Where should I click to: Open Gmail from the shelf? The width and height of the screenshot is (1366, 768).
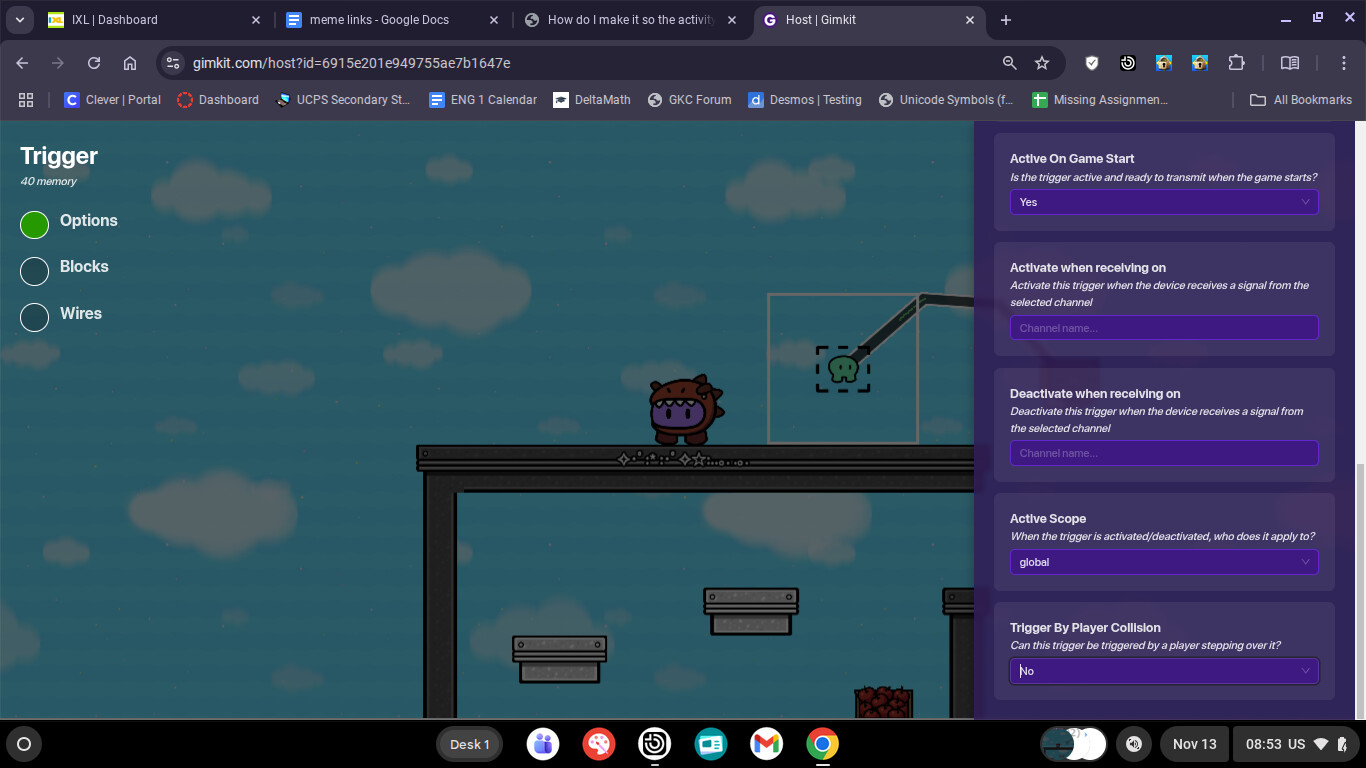coord(767,744)
